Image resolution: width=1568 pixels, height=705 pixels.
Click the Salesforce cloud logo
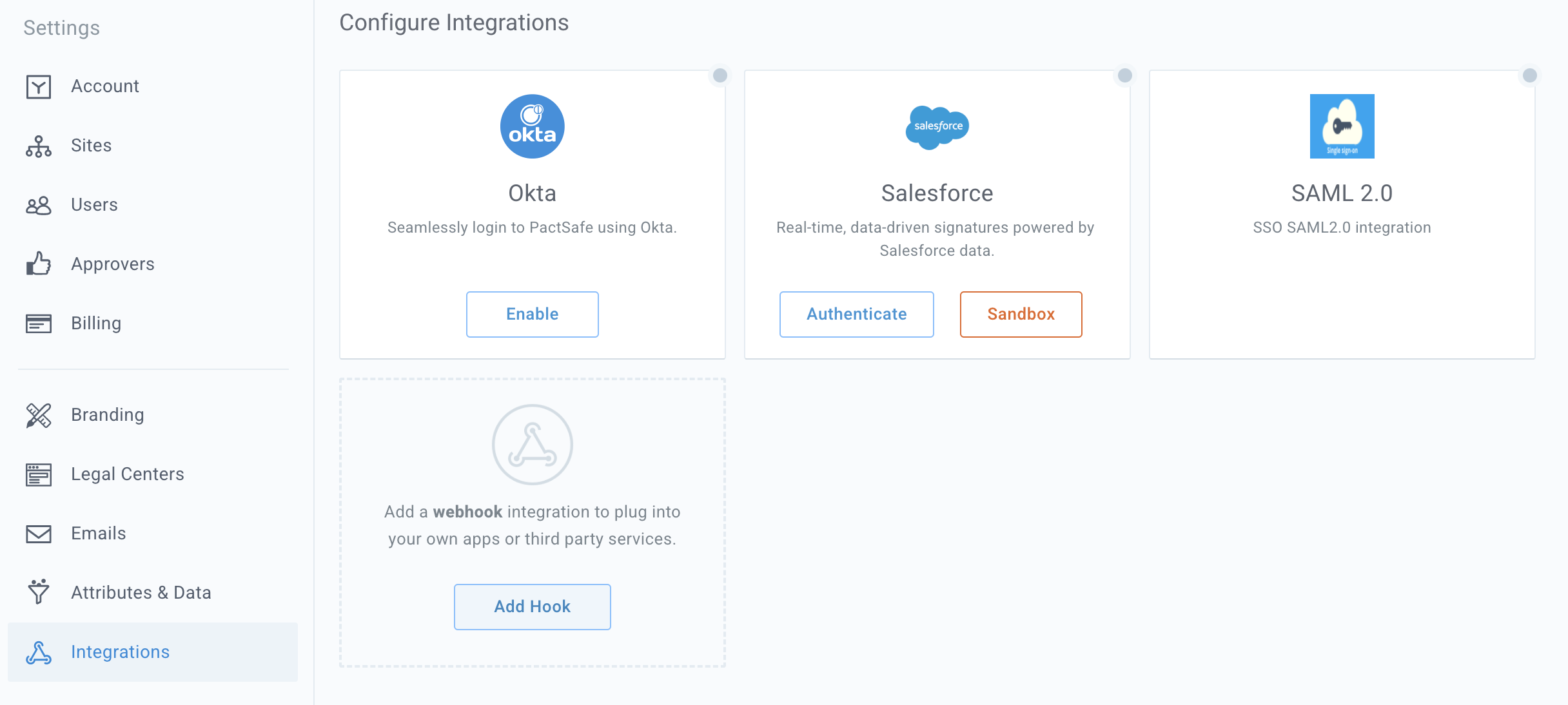tap(937, 127)
